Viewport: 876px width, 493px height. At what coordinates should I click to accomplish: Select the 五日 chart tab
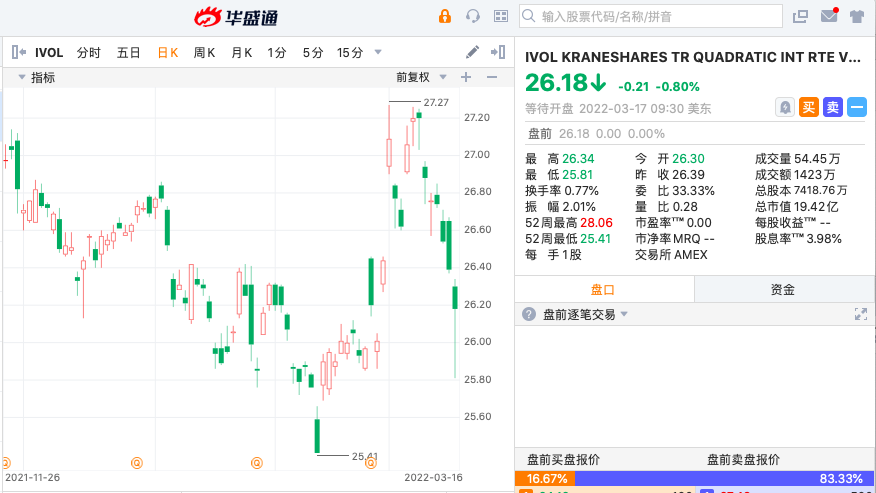[x=128, y=53]
